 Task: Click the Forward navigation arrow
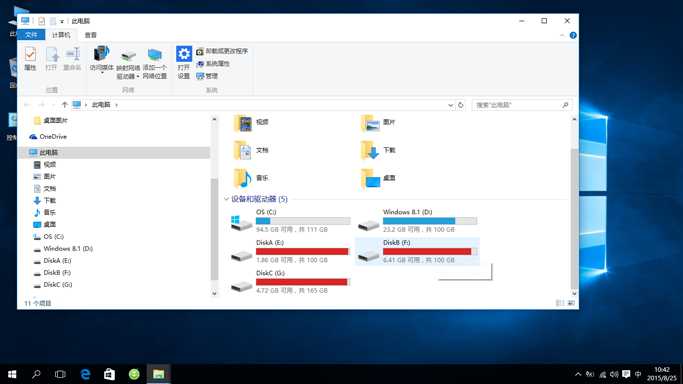pos(41,105)
